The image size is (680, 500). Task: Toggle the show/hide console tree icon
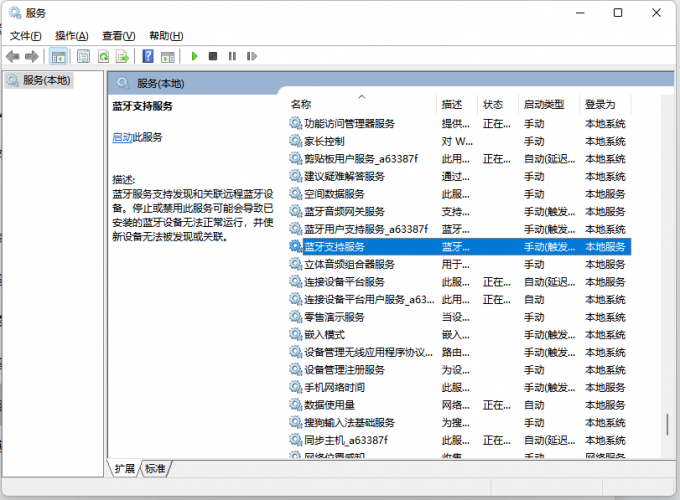click(x=59, y=56)
